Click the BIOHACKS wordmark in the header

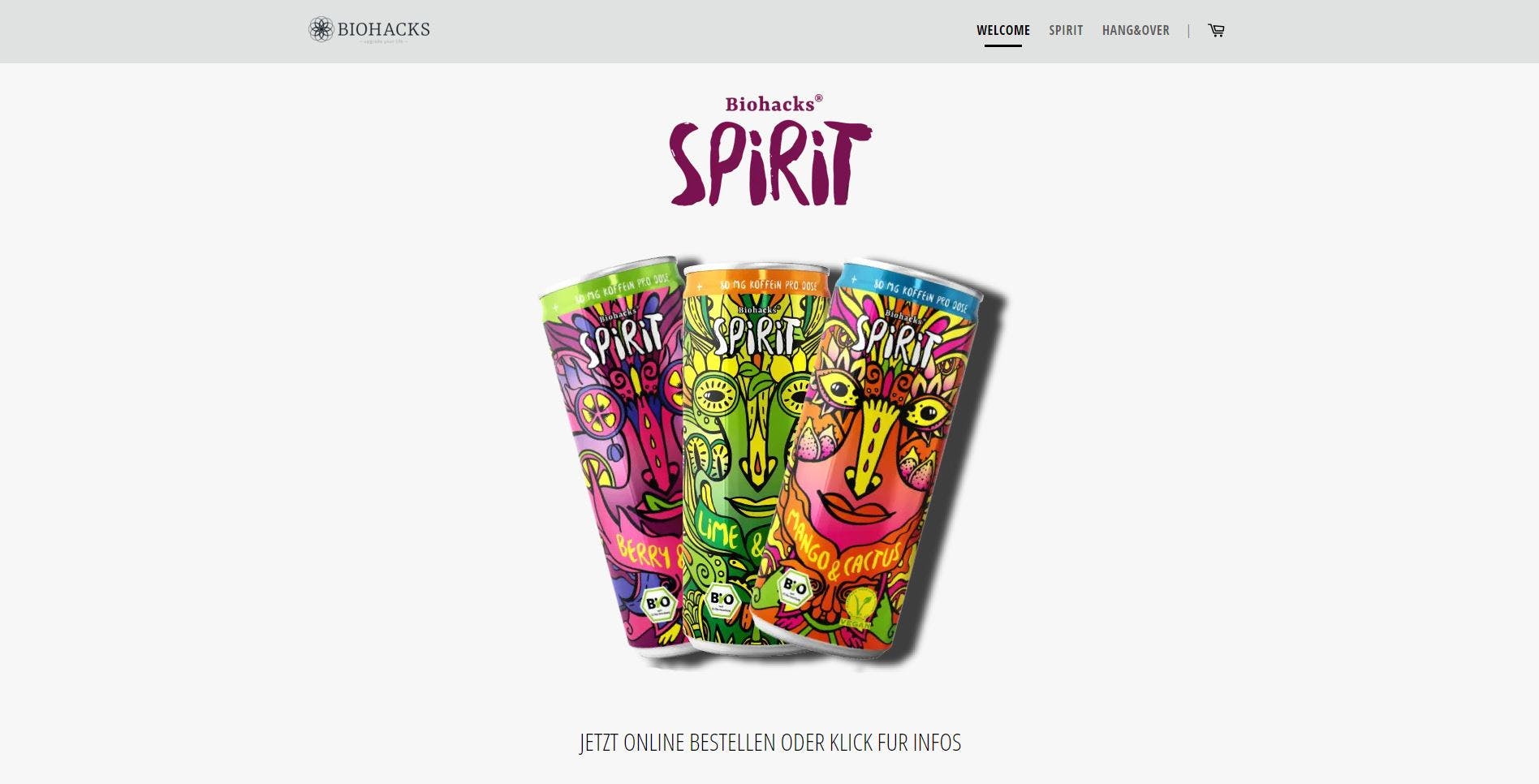pos(383,29)
